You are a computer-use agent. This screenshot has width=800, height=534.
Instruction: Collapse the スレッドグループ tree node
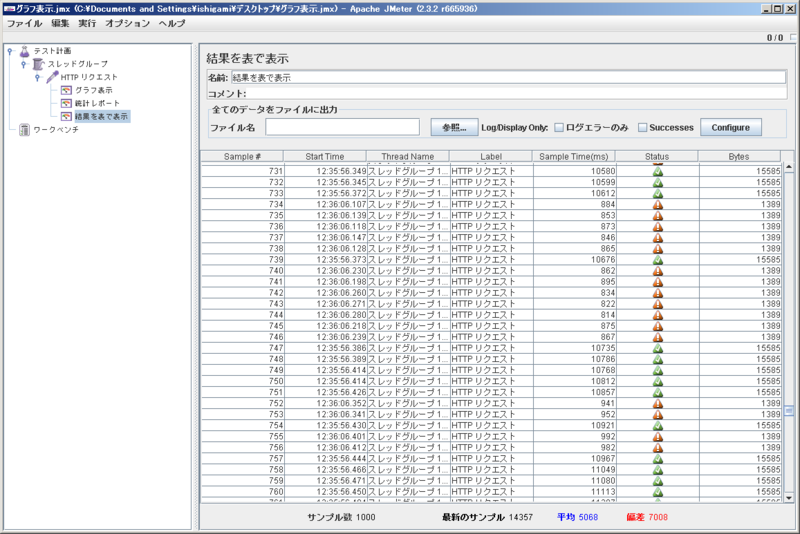(23, 64)
